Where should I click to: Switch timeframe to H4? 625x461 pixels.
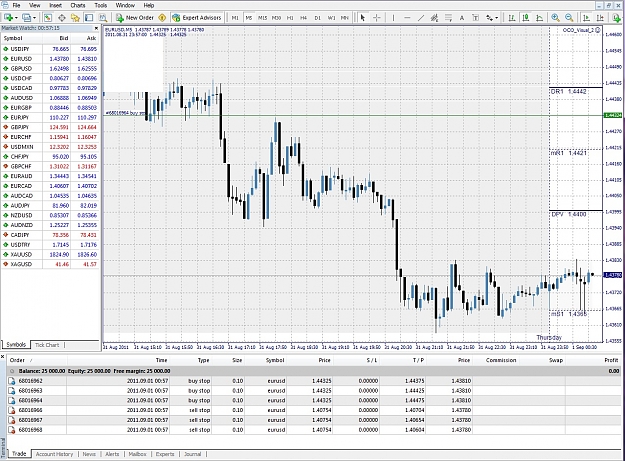click(x=303, y=18)
